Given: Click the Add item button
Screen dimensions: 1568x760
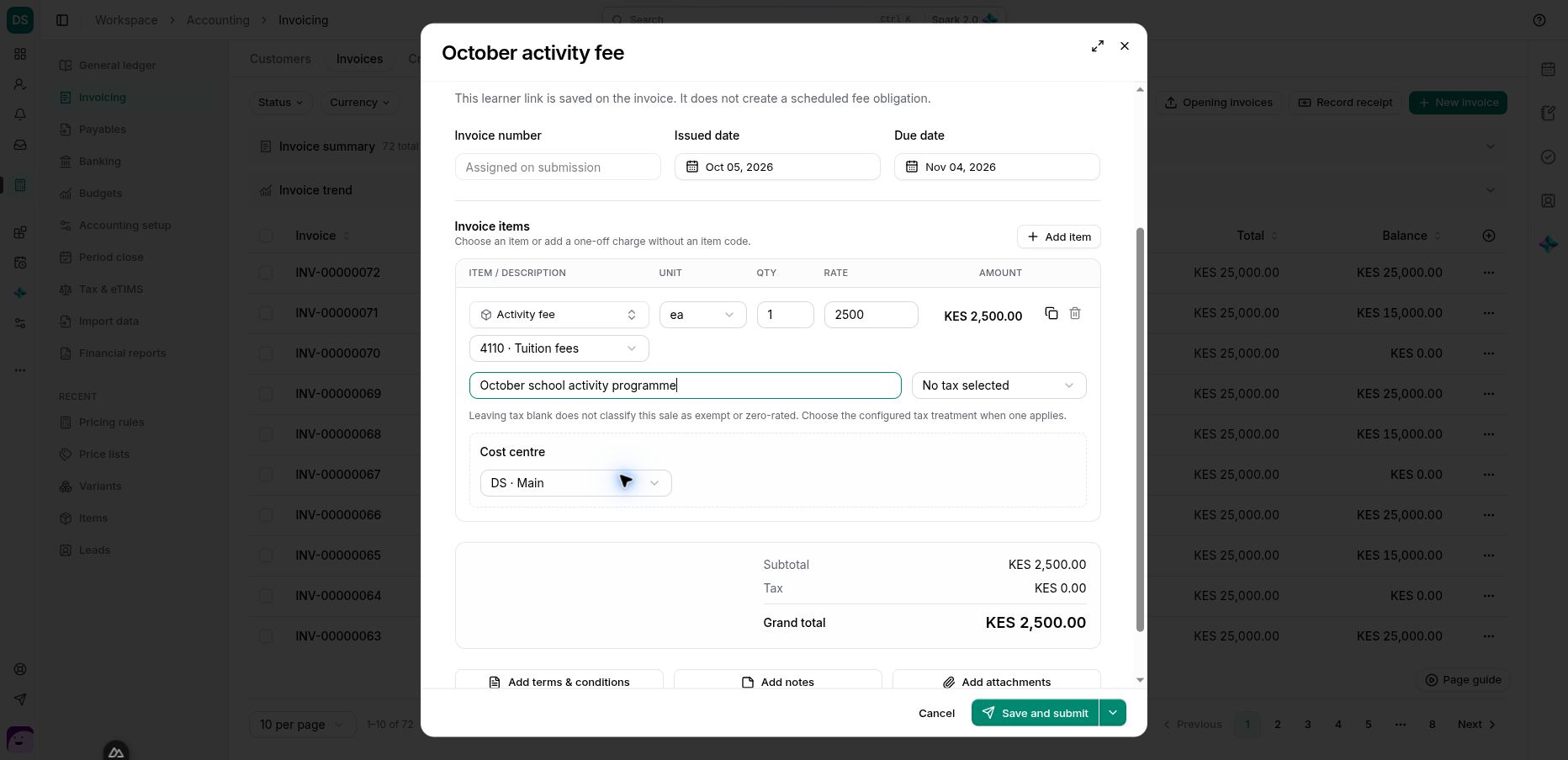Looking at the screenshot, I should pyautogui.click(x=1058, y=237).
